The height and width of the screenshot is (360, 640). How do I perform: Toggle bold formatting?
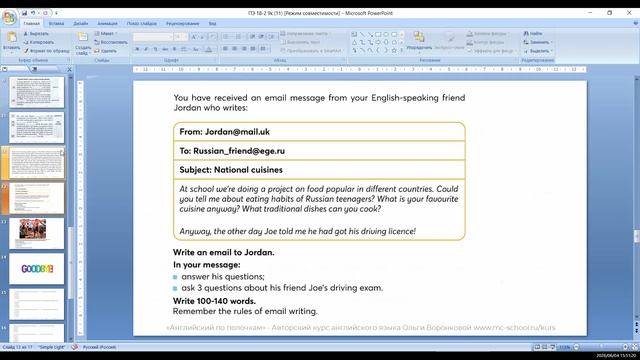click(137, 49)
